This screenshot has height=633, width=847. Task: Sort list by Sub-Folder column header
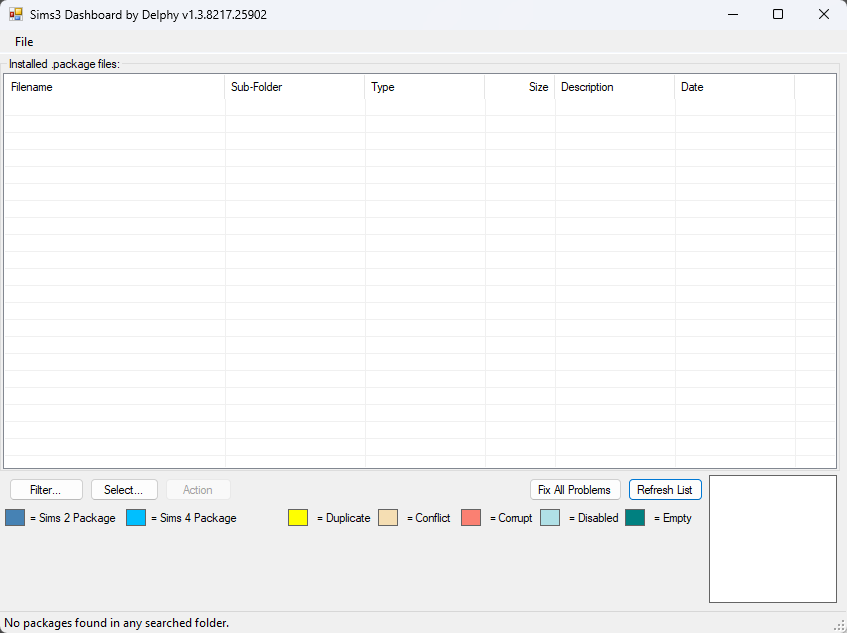(x=295, y=87)
